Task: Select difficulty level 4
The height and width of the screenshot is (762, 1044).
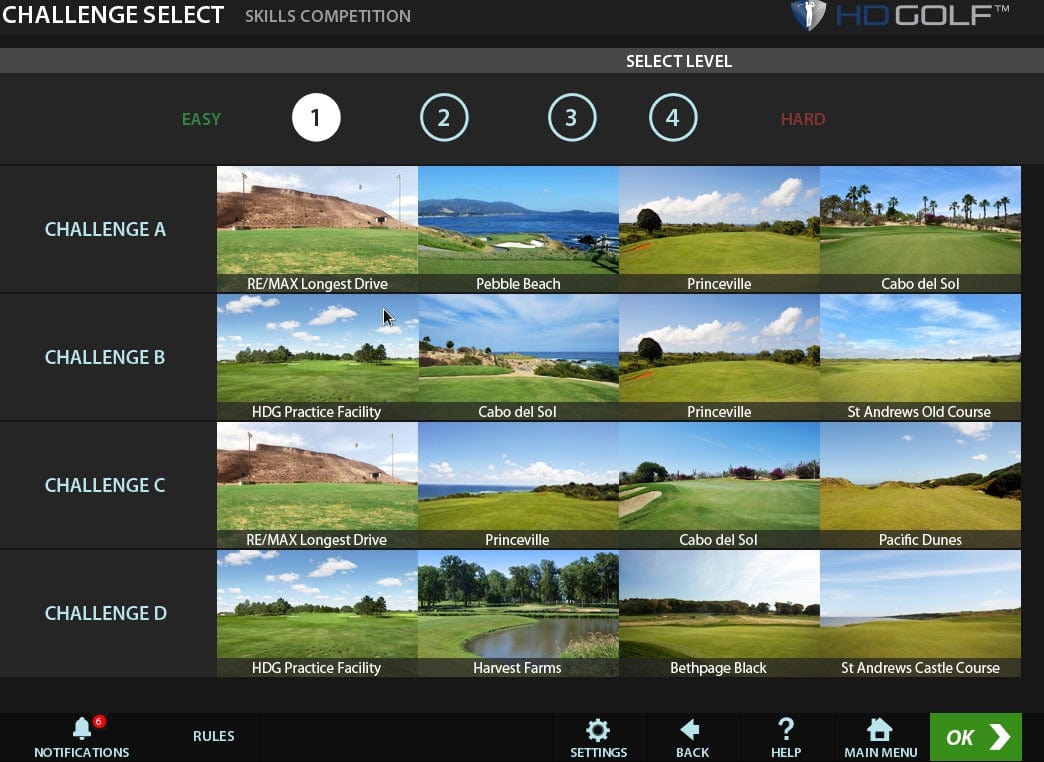Action: [673, 119]
